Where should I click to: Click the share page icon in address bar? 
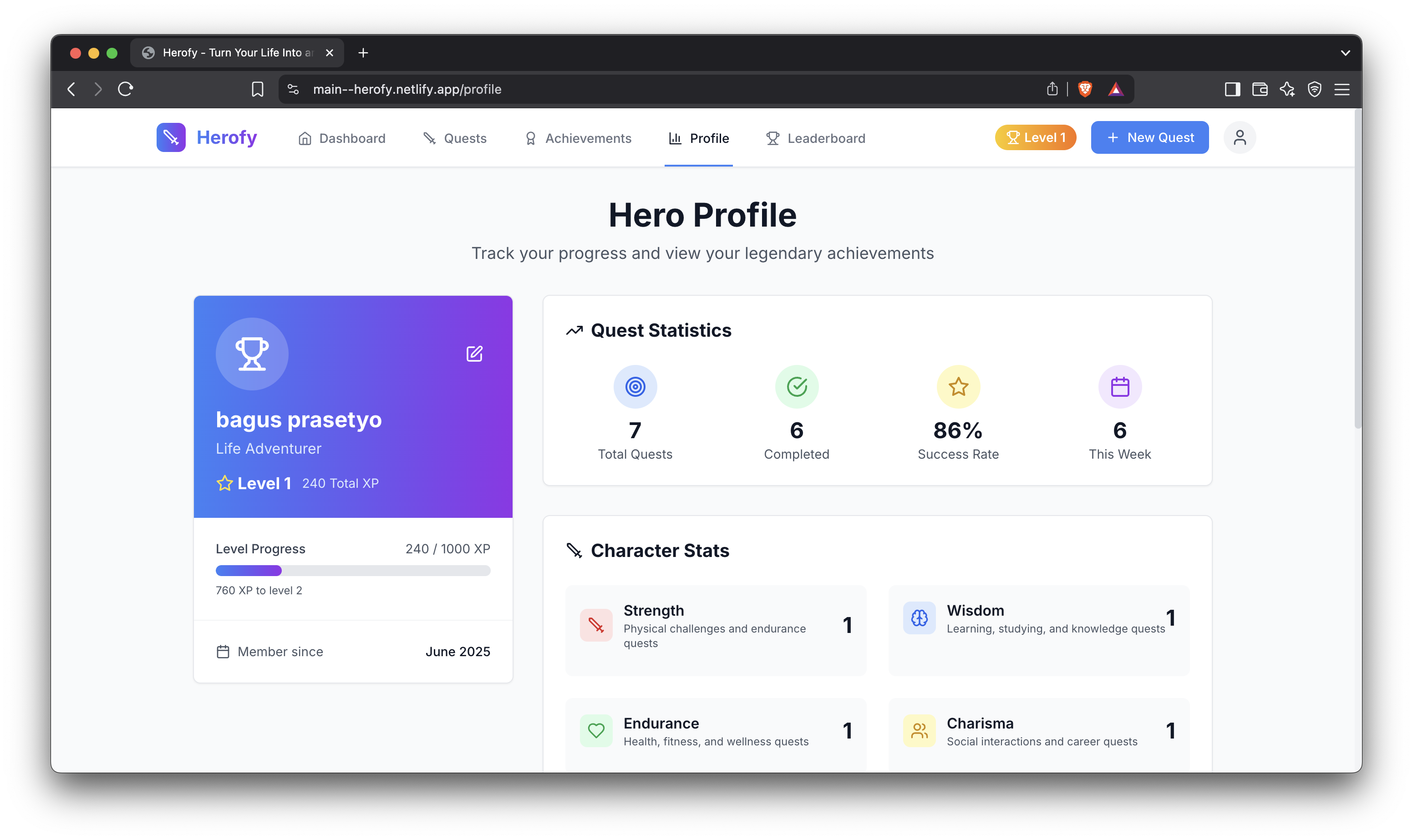click(x=1052, y=89)
